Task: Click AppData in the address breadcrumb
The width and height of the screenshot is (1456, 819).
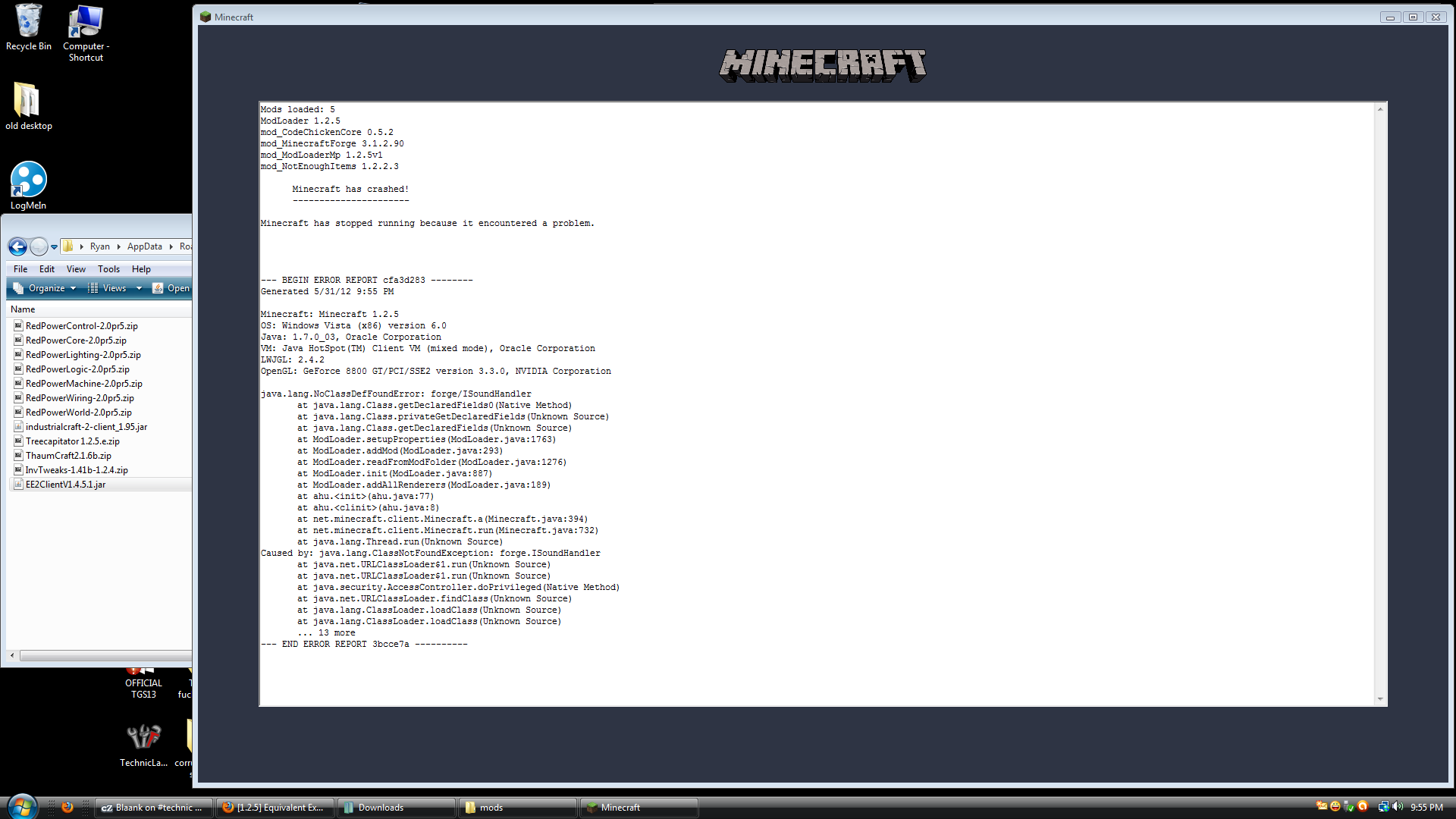Action: point(144,246)
